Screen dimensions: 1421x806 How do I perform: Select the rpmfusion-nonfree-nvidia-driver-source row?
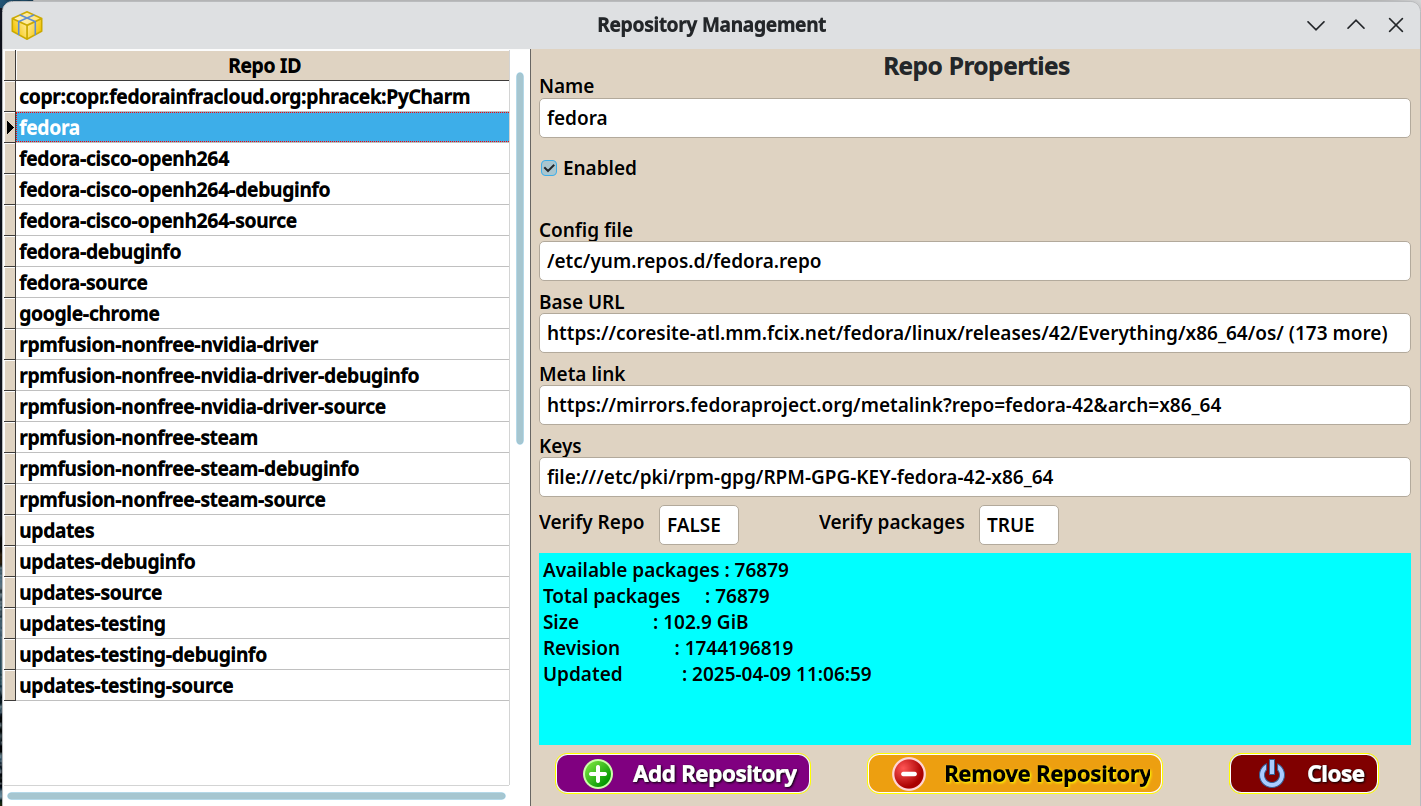click(x=263, y=407)
